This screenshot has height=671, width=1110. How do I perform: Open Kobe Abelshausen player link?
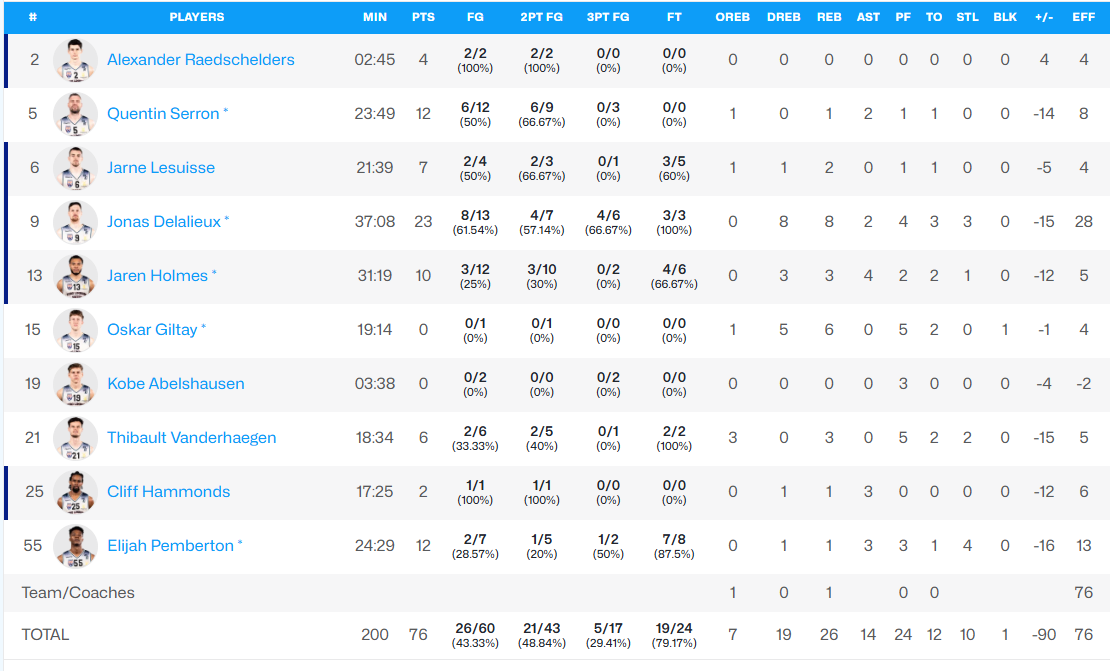tap(176, 384)
